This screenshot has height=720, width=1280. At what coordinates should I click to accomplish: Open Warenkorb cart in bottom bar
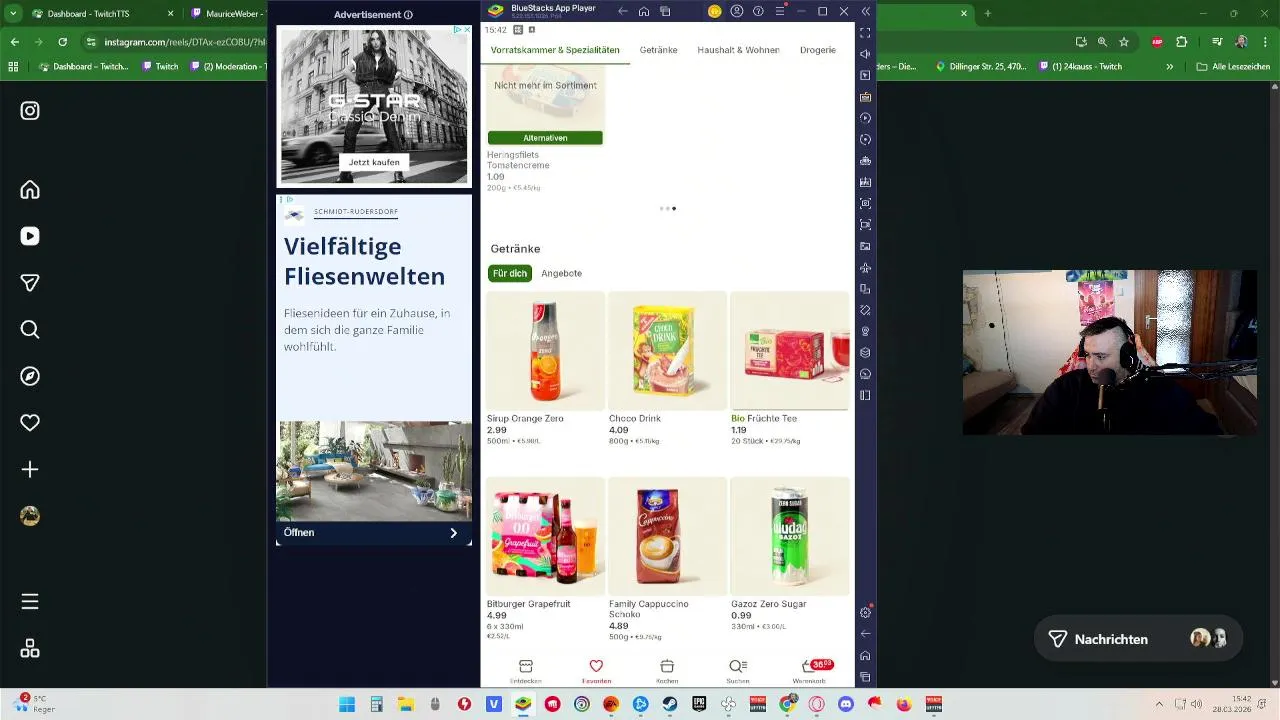point(810,671)
